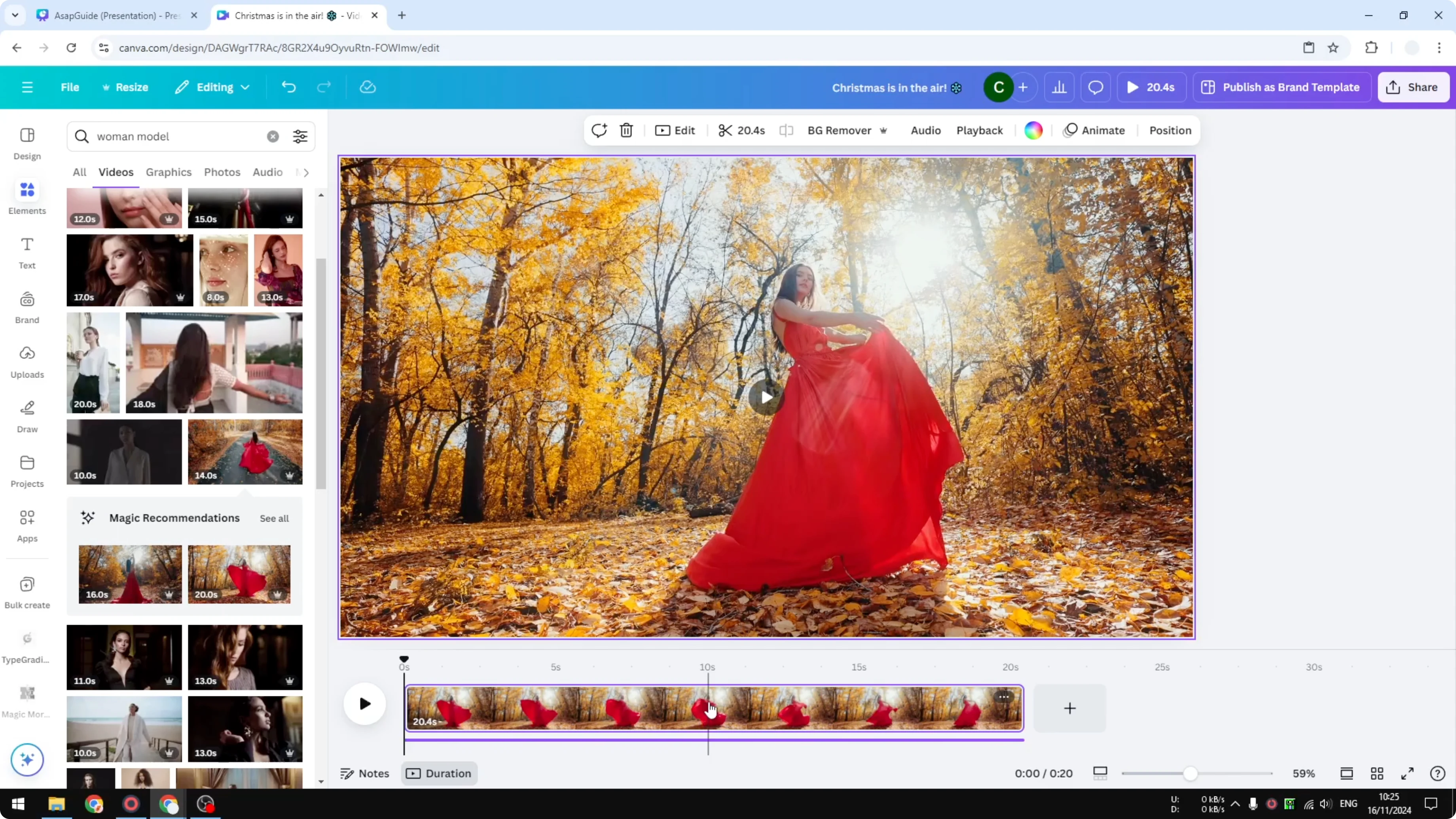Toggle the page grid view

1377,773
